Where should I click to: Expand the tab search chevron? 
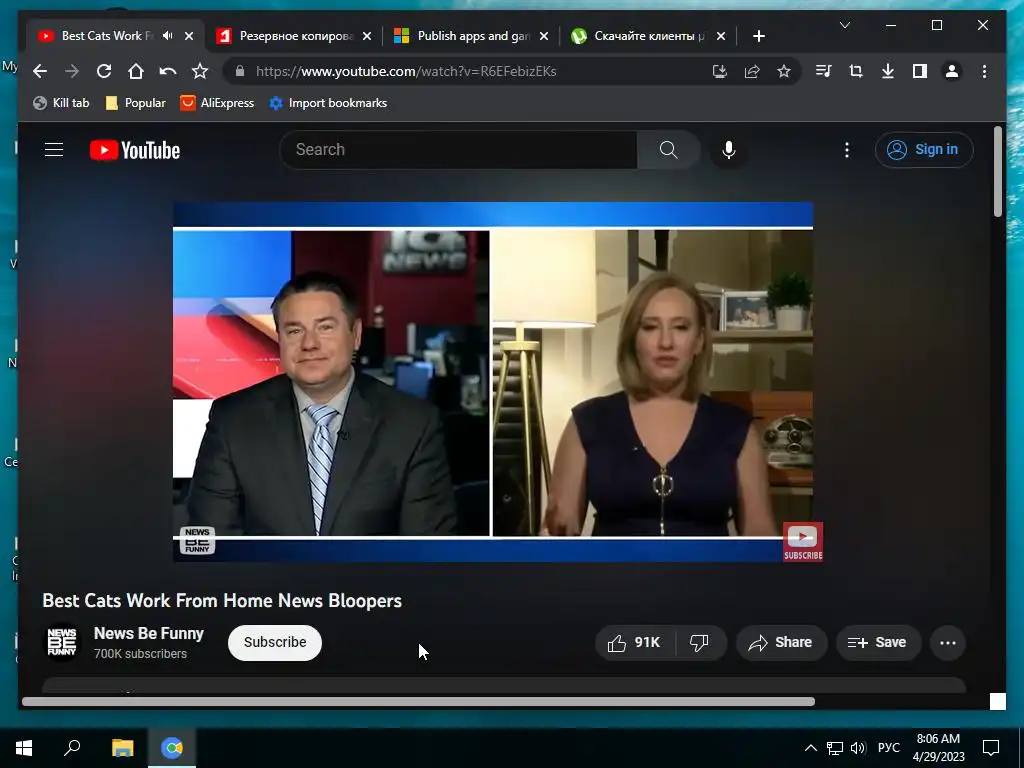(x=844, y=25)
